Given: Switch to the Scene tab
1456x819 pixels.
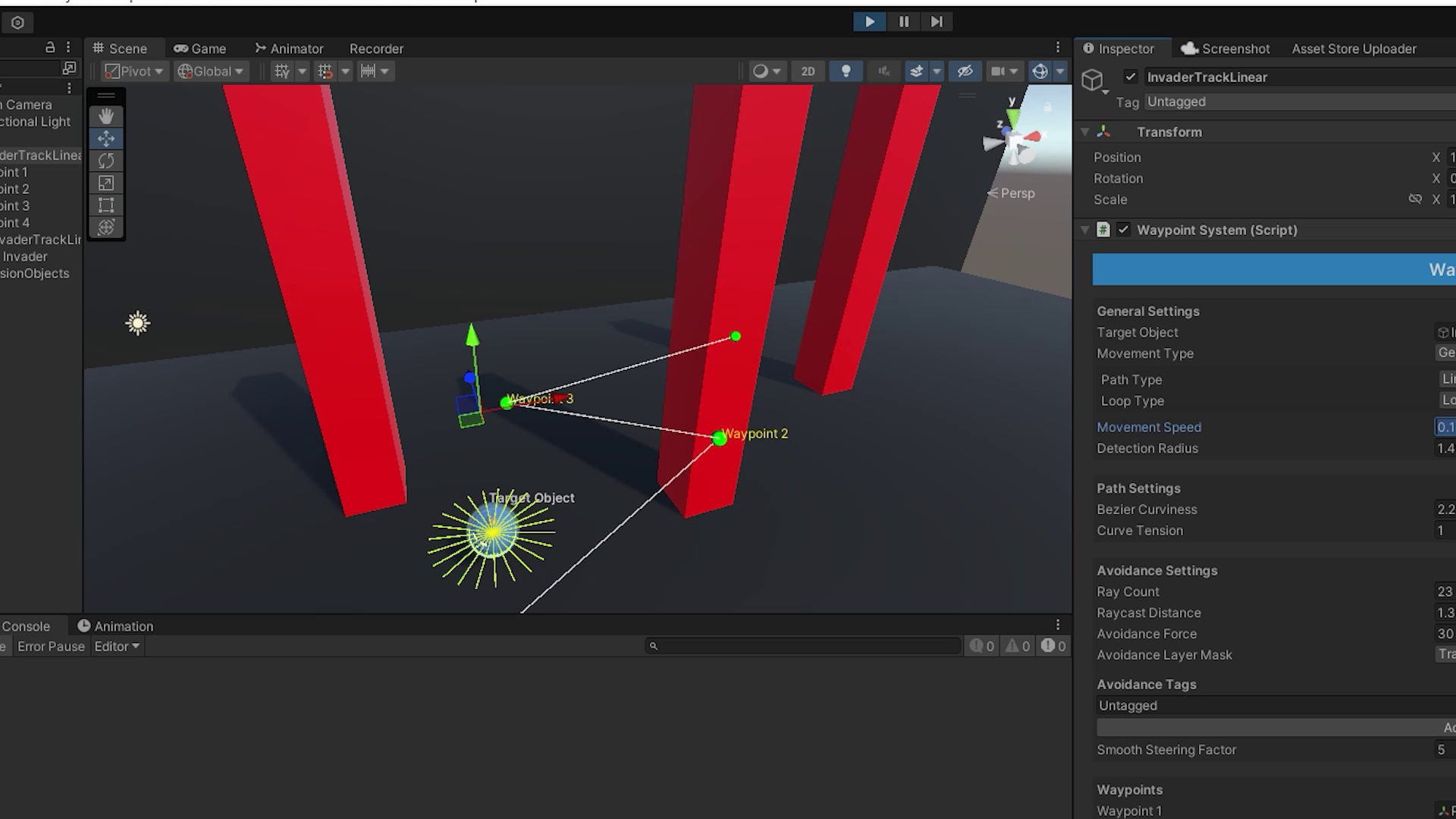Looking at the screenshot, I should [120, 49].
